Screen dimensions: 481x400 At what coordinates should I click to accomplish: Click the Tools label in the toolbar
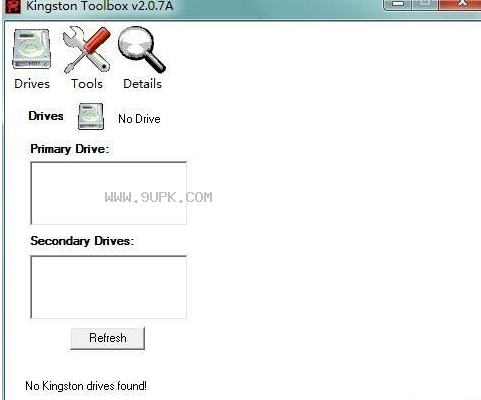tap(87, 84)
